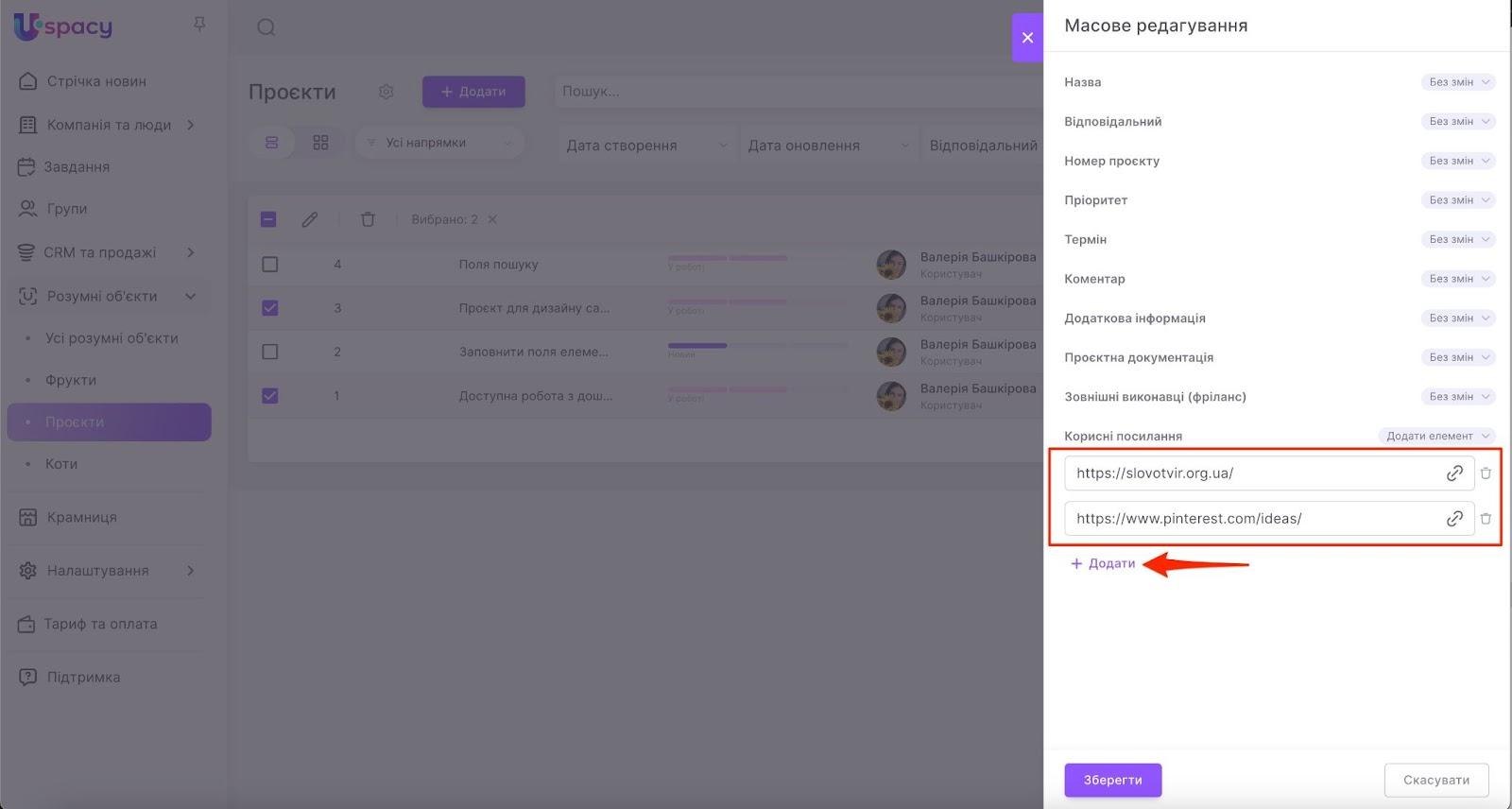Viewport: 1512px width, 809px height.
Task: Click progress bar of Поля пошуку row
Action: 758,258
